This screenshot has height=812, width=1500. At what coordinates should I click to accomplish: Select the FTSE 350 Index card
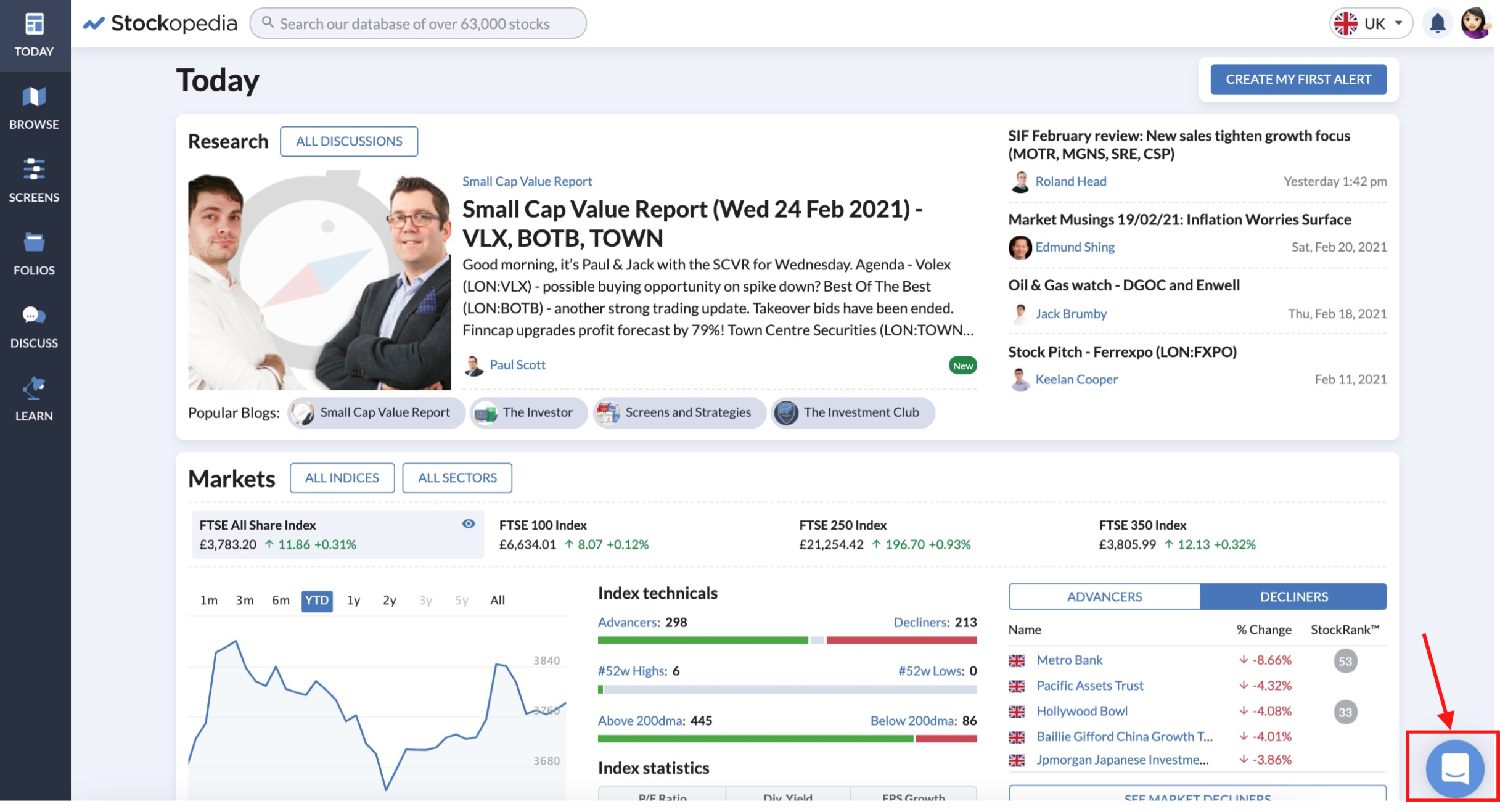click(1238, 535)
